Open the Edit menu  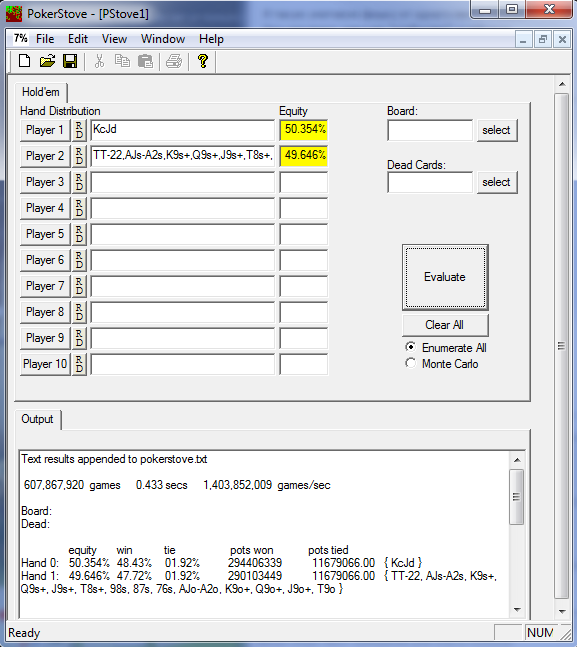[78, 39]
